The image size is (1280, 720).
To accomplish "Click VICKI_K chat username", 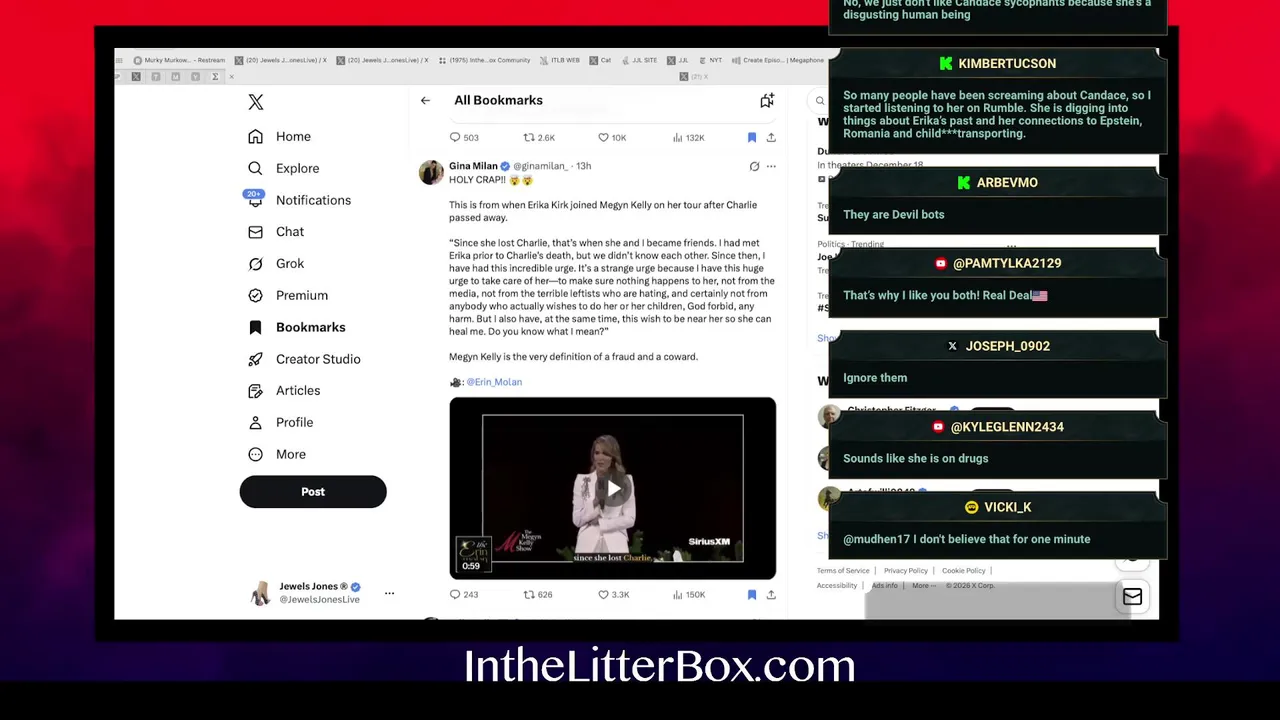I will tap(1007, 507).
